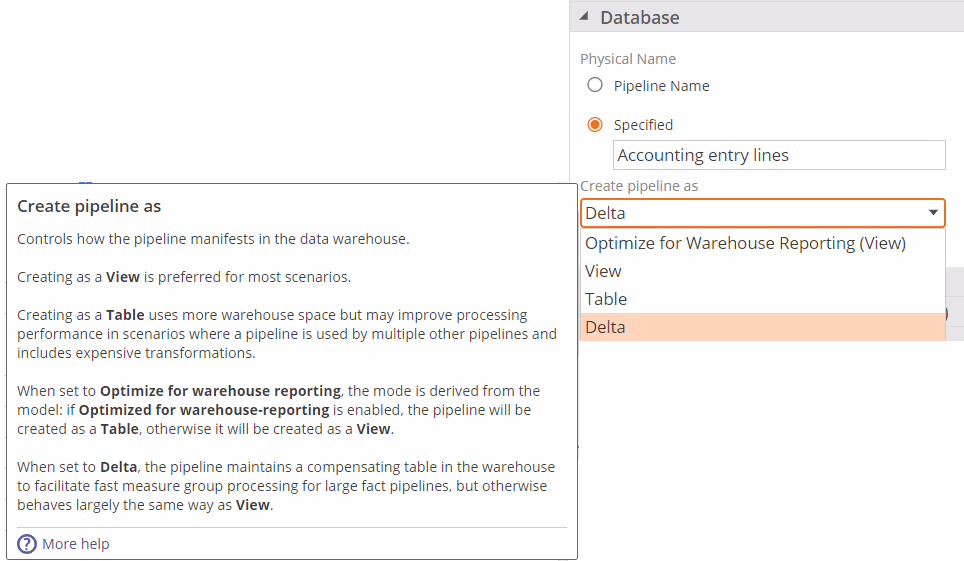Collapse the Database section triangle

coord(584,18)
